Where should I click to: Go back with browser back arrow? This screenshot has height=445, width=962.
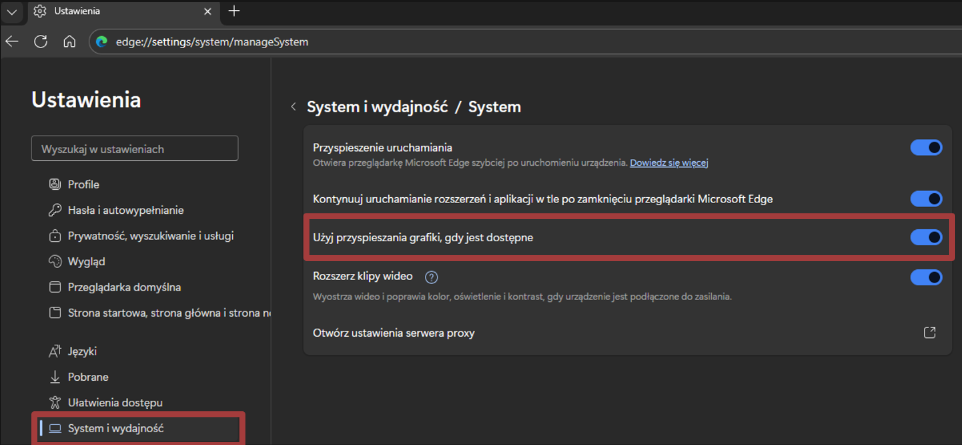[x=12, y=42]
